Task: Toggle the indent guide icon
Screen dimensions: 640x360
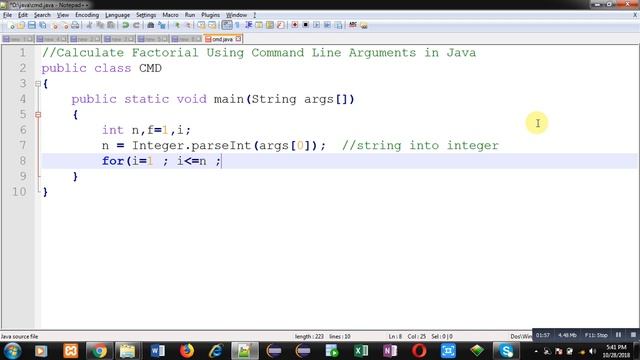Action: (249, 25)
